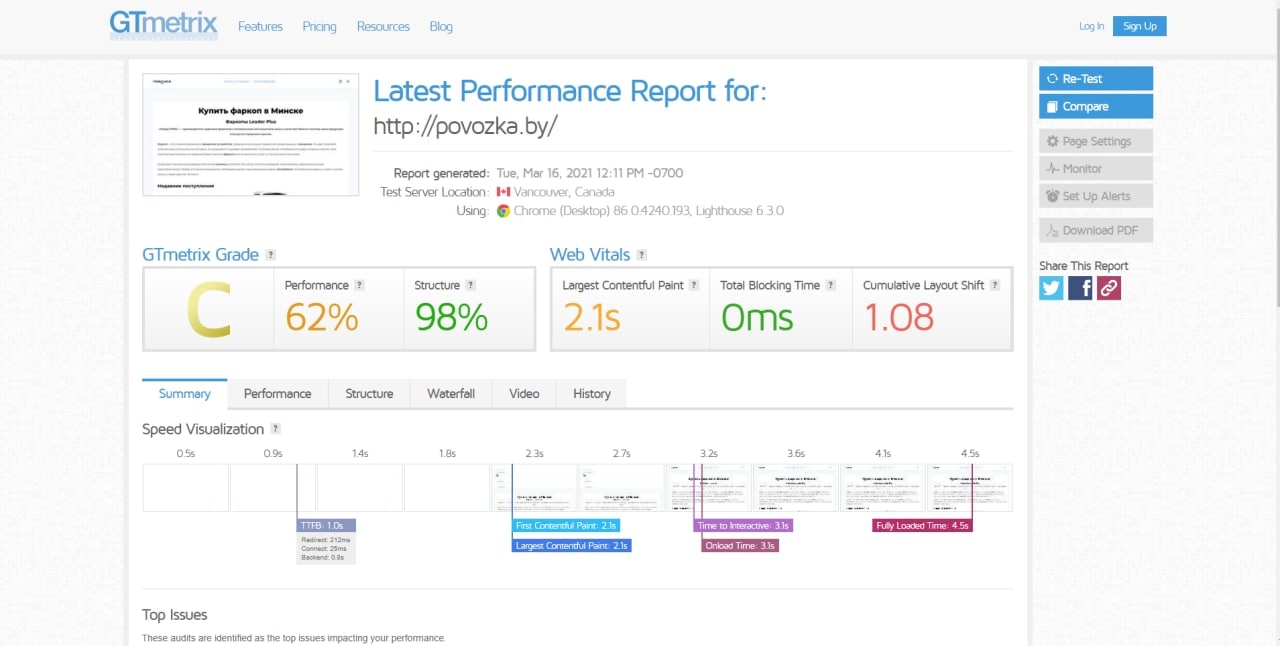Open the Features menu
Image resolution: width=1280 pixels, height=646 pixels.
click(x=260, y=26)
